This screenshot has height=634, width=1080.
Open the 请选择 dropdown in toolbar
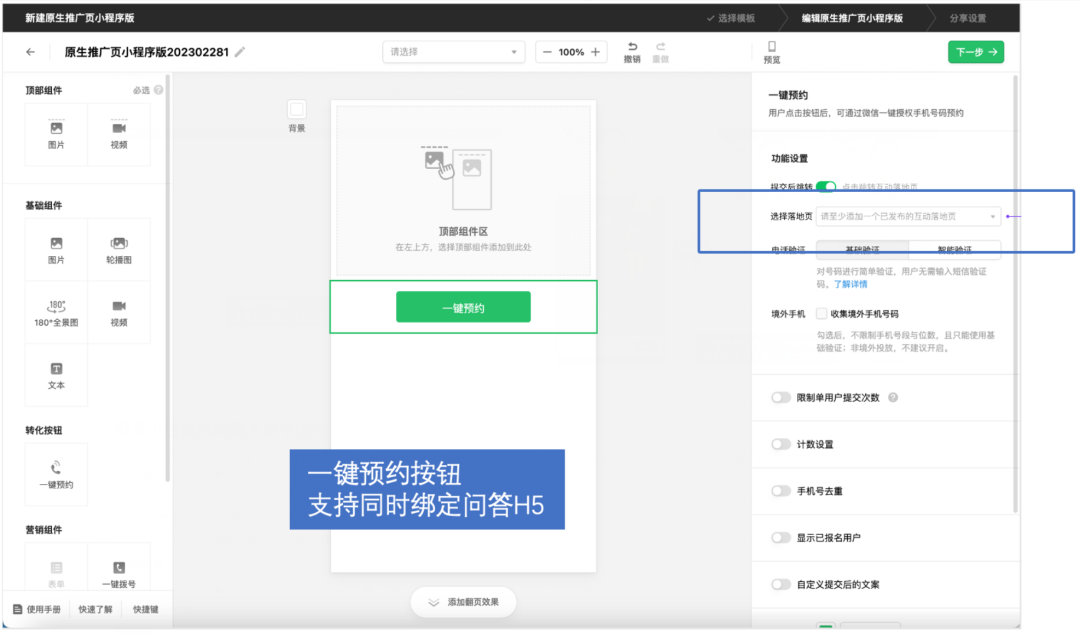tap(453, 51)
